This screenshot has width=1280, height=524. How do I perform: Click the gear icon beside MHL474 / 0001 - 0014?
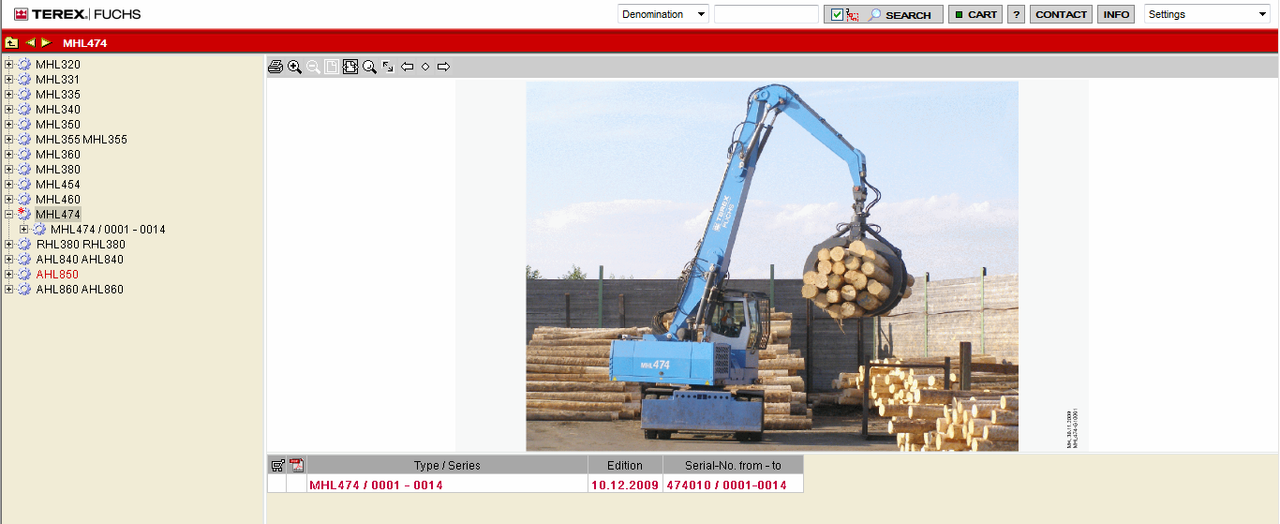click(x=39, y=229)
